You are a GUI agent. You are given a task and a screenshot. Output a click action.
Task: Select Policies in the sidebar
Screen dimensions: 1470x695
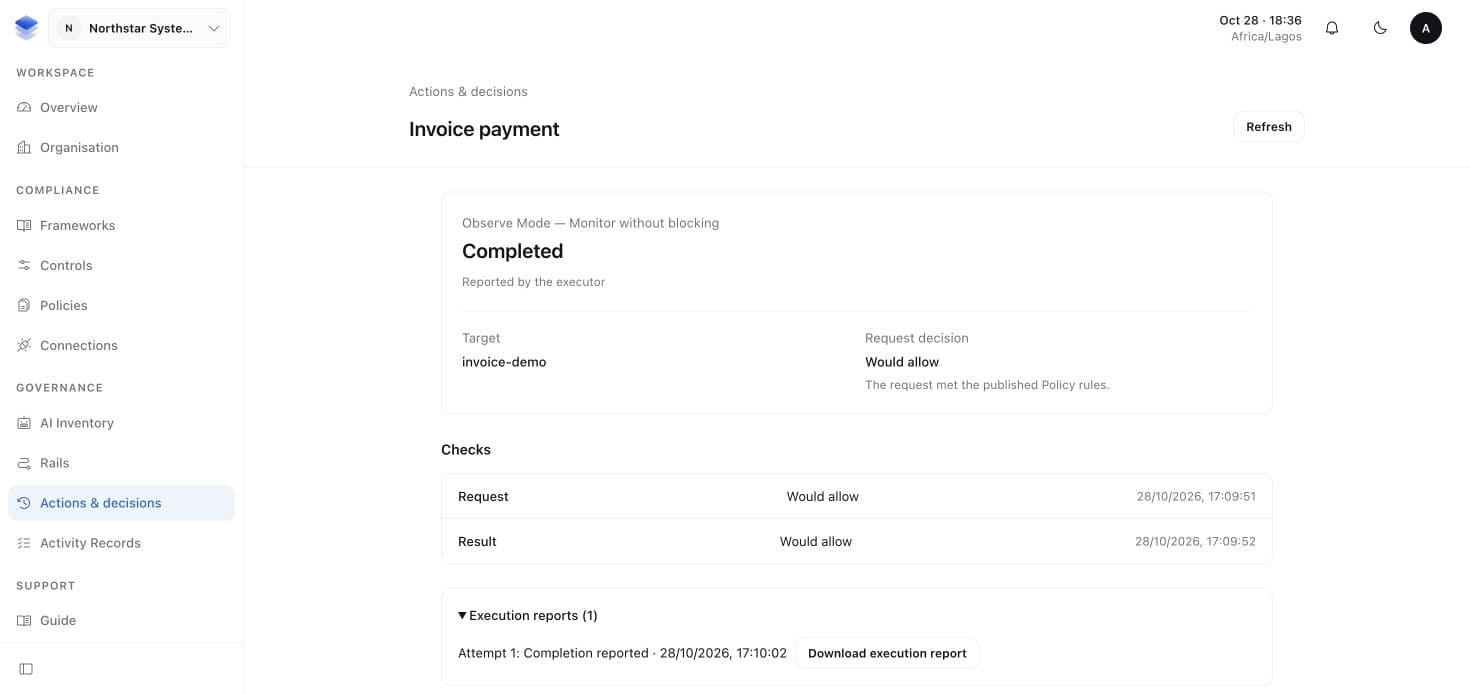pyautogui.click(x=121, y=305)
